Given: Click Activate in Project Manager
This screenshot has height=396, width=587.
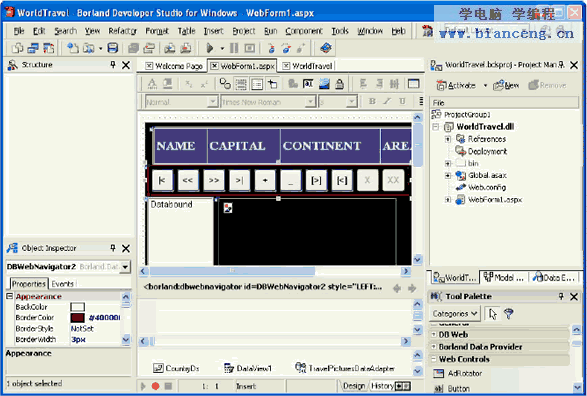Looking at the screenshot, I should (456, 85).
